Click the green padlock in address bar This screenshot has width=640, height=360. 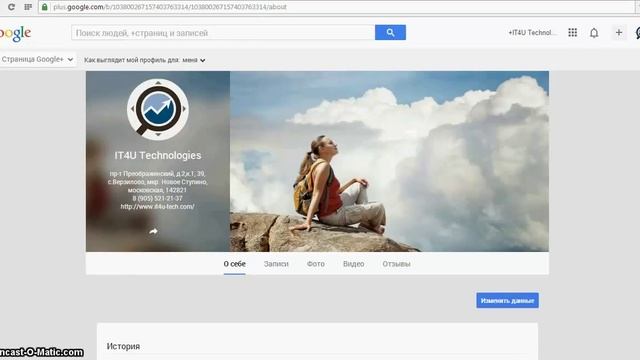pos(44,7)
